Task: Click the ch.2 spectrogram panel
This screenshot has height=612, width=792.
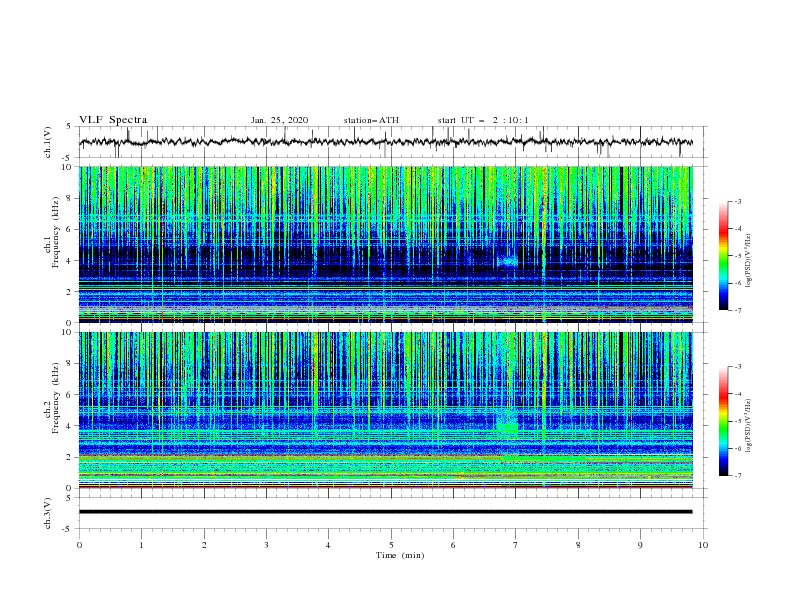Action: click(x=385, y=410)
